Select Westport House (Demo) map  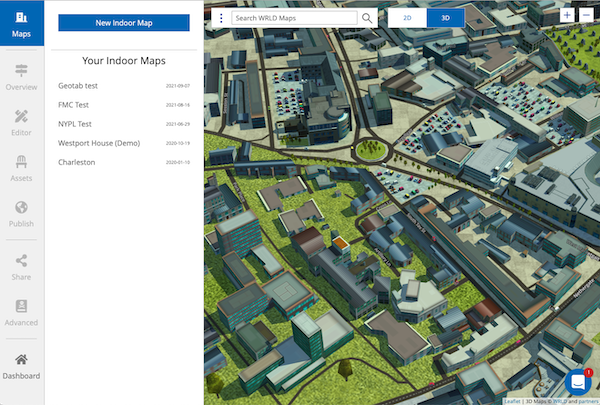coord(98,143)
